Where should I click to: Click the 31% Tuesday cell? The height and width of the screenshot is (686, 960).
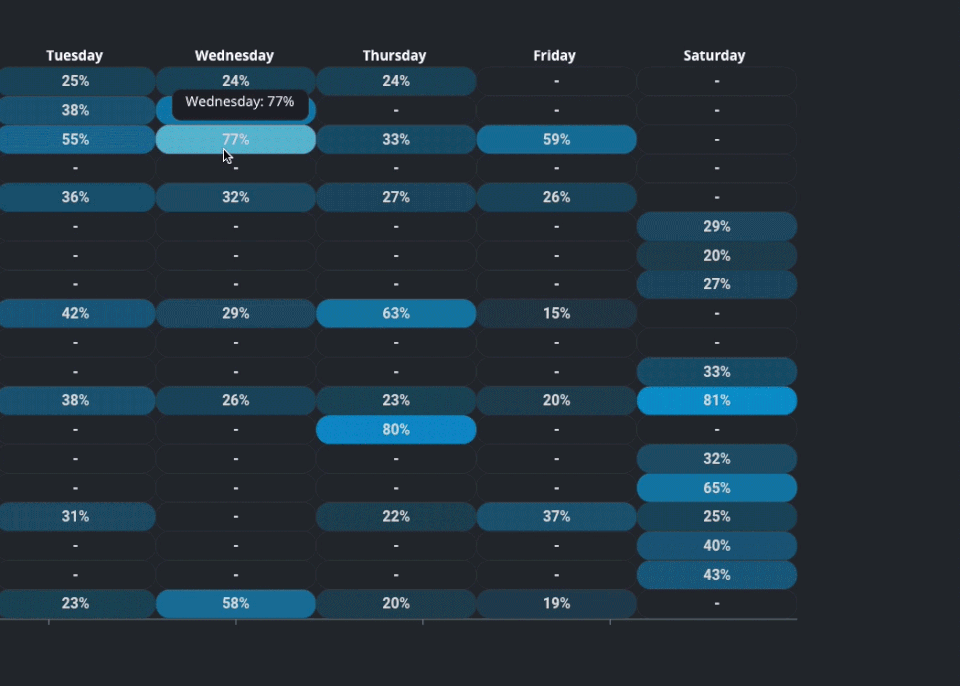click(x=76, y=517)
